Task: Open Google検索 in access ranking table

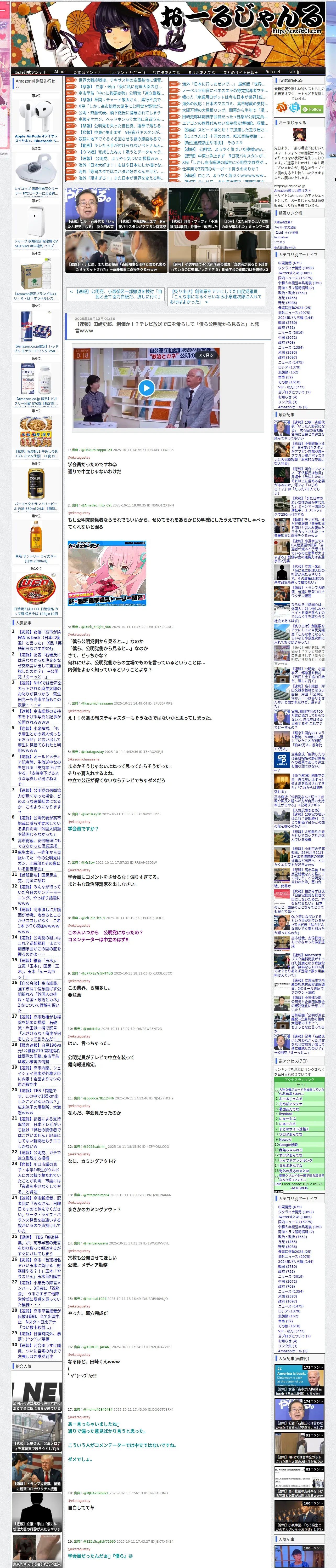Action: [288, 1144]
